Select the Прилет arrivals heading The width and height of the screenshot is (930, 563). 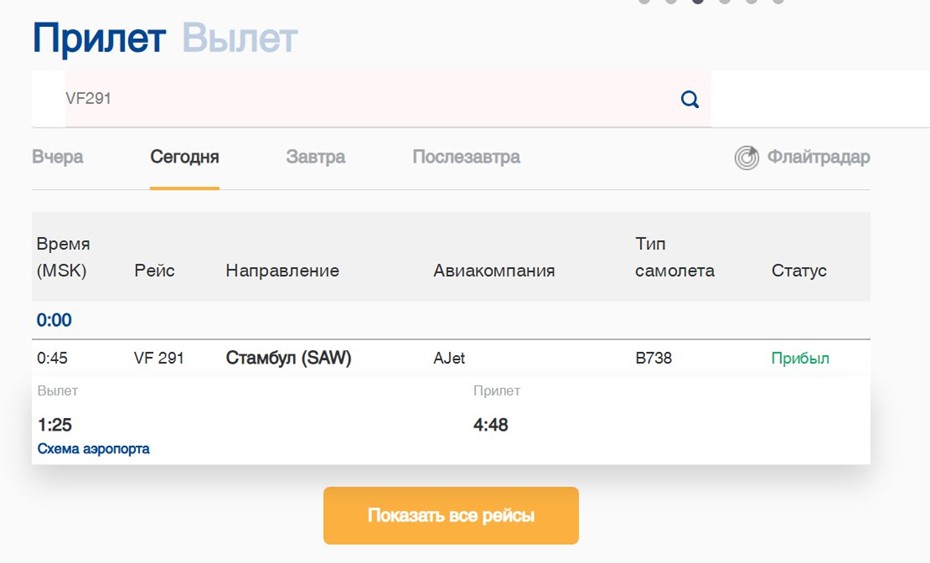pos(99,39)
